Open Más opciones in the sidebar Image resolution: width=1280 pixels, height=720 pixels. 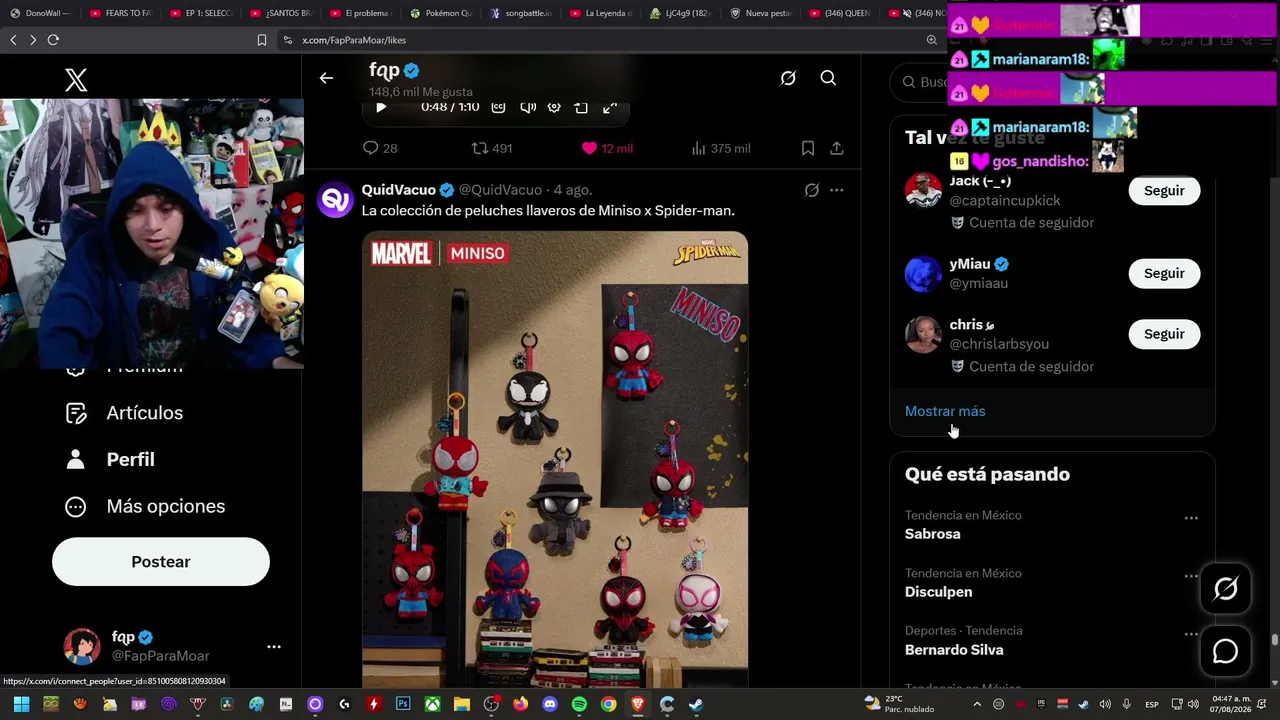(x=145, y=506)
